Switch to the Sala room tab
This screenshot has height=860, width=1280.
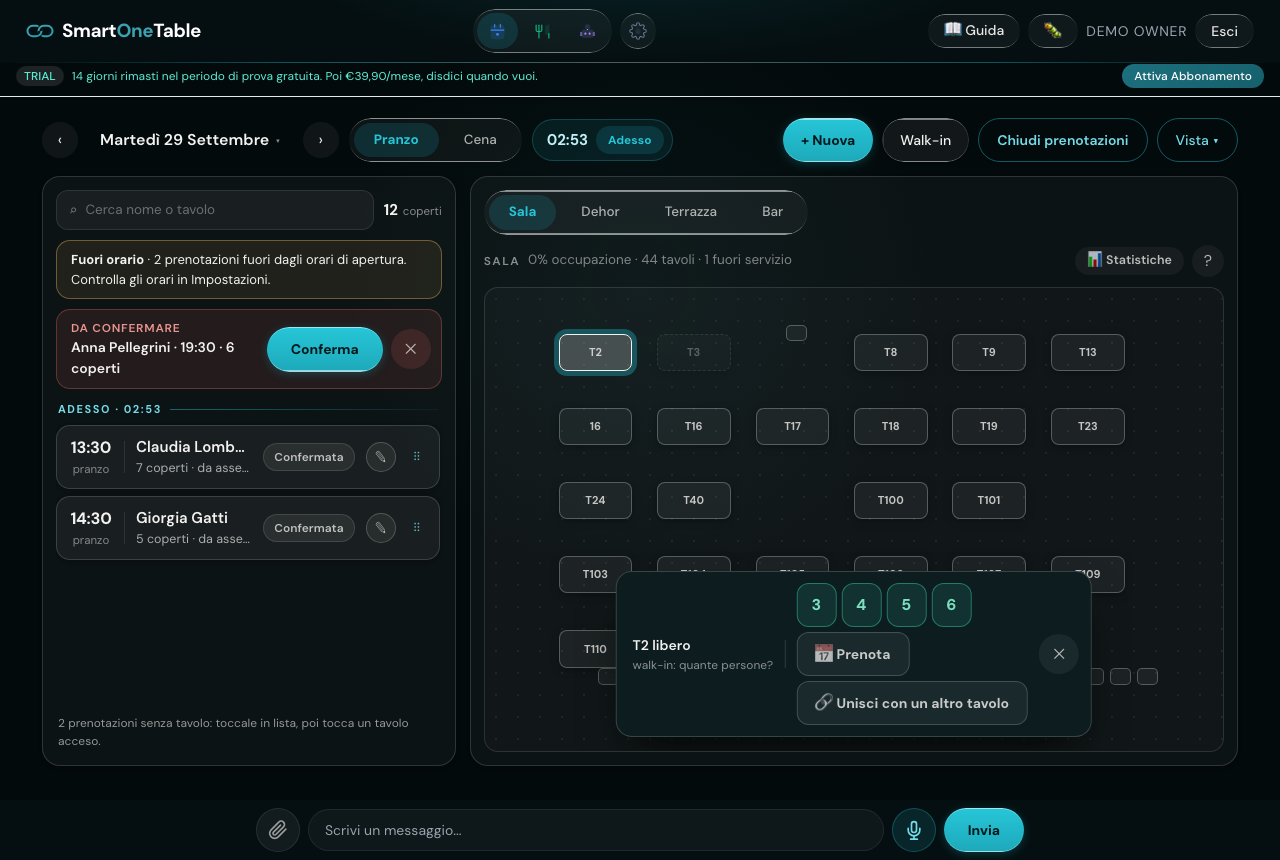pos(522,212)
